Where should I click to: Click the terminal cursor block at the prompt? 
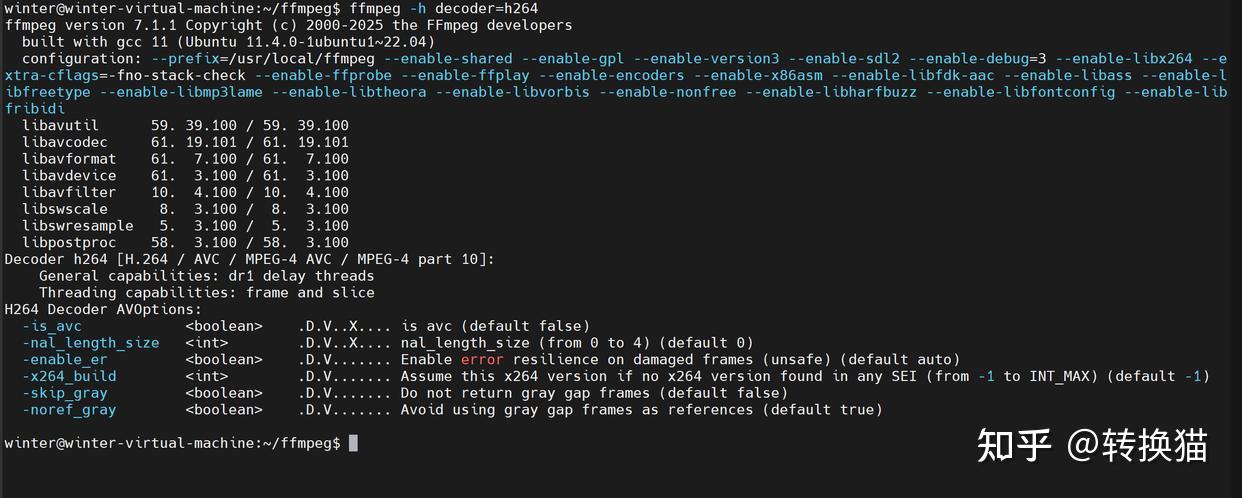pos(353,443)
